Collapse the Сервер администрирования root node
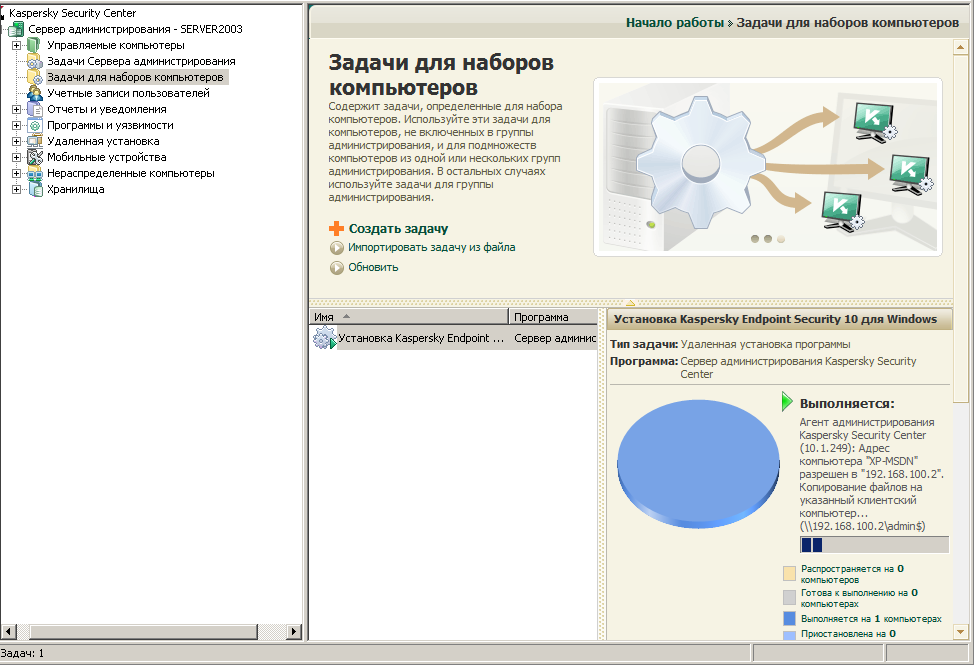 tap(4, 29)
